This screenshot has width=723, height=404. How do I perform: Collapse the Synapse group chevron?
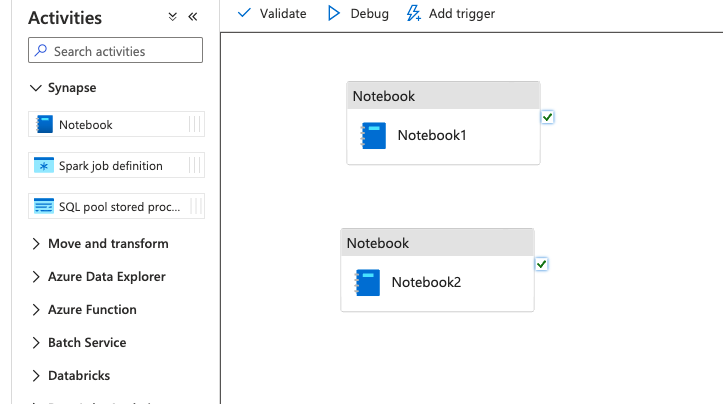point(36,88)
